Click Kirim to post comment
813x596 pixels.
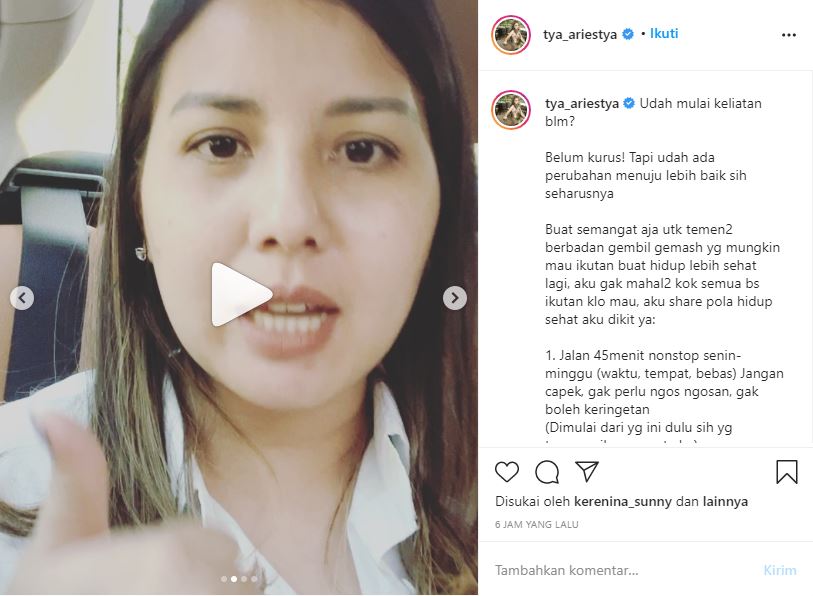click(x=780, y=570)
